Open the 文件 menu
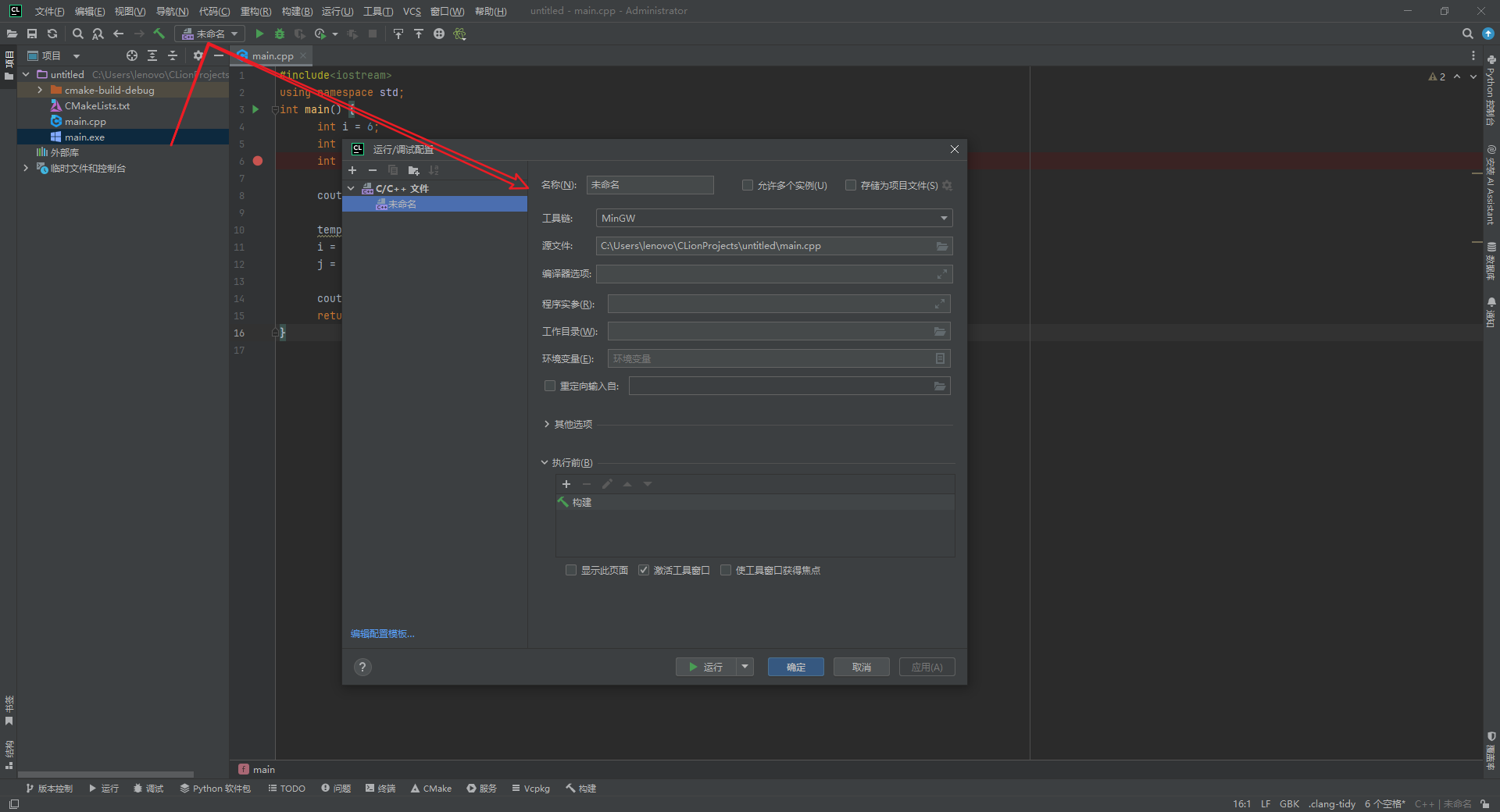This screenshot has height=812, width=1500. click(x=49, y=11)
